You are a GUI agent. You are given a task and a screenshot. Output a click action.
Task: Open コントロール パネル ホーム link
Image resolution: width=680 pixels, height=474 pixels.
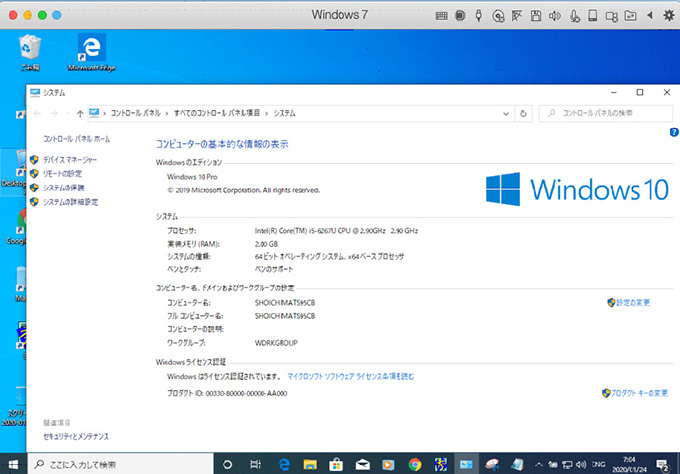pyautogui.click(x=76, y=139)
